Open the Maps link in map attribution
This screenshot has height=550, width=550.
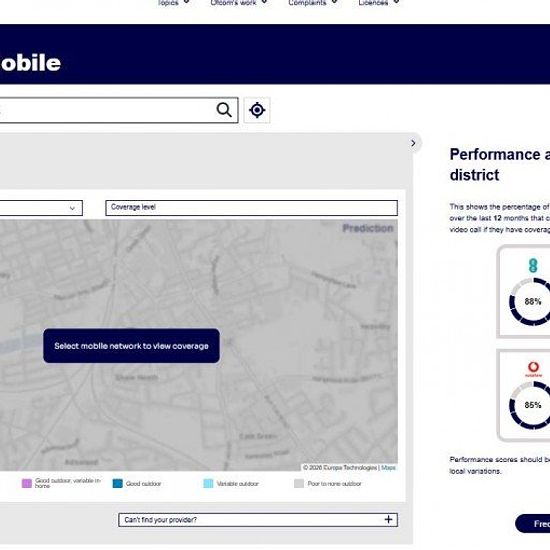pyautogui.click(x=388, y=468)
